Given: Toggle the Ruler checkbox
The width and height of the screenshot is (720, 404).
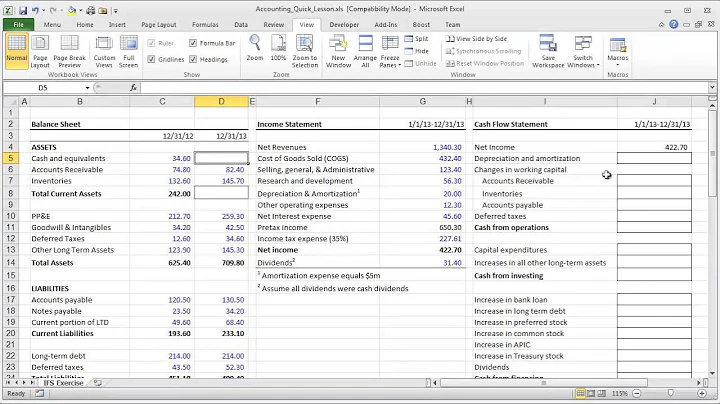Looking at the screenshot, I should coord(151,43).
